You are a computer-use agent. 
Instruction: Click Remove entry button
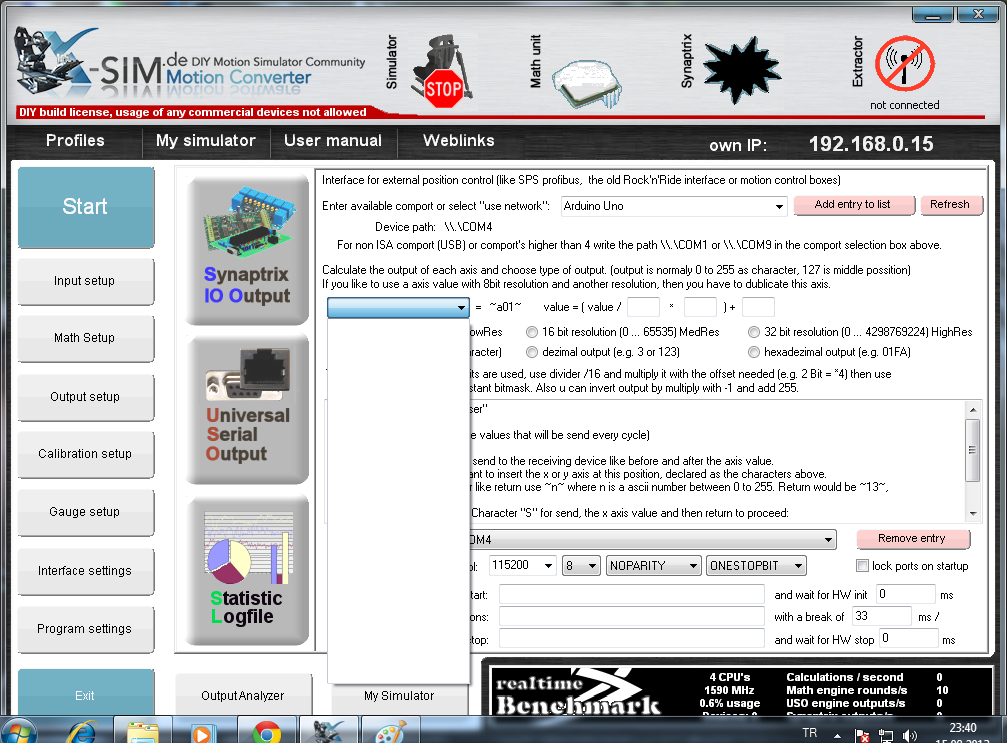point(913,539)
